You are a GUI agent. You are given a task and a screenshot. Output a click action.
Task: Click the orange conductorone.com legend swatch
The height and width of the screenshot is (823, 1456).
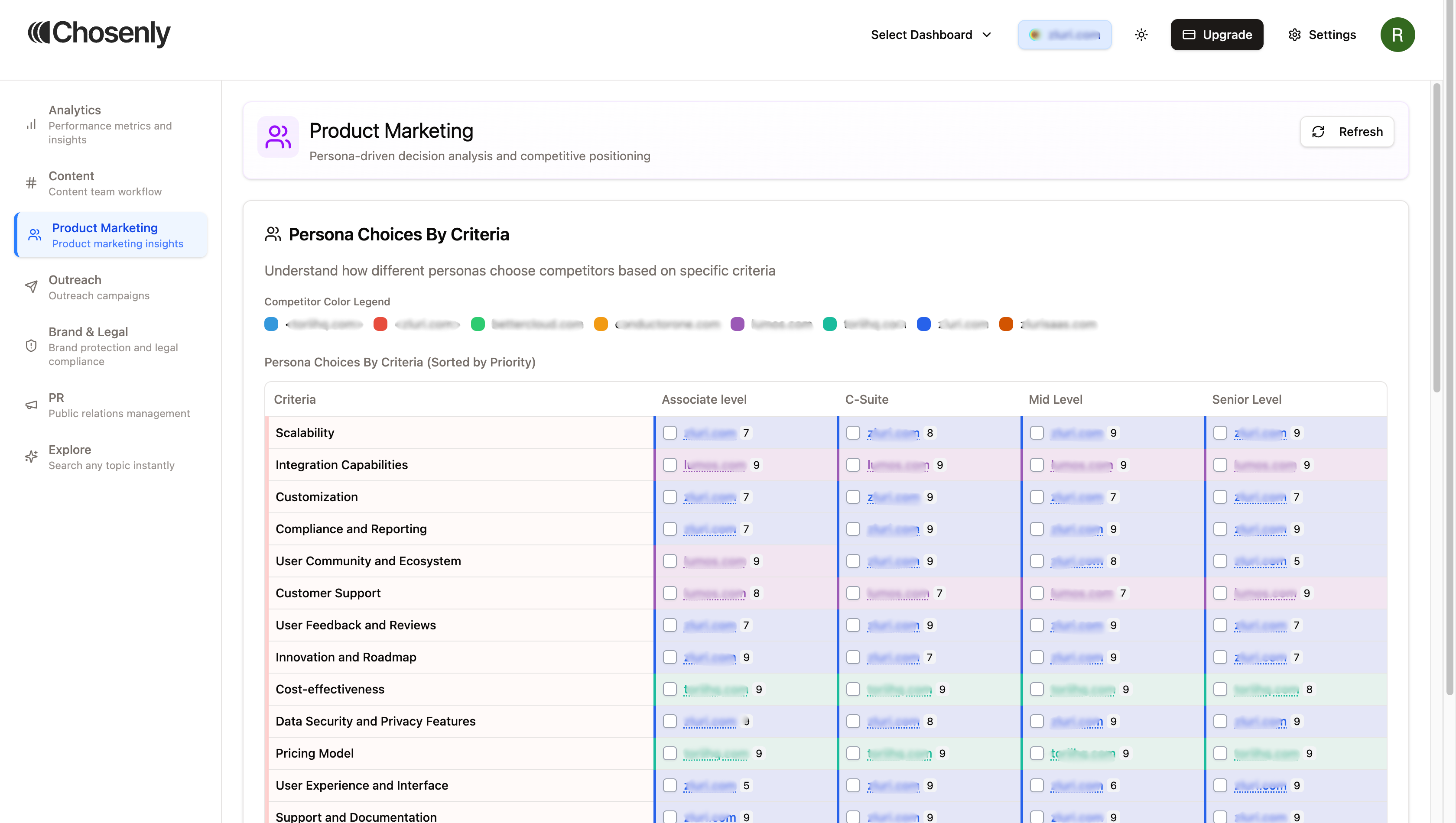coord(601,324)
